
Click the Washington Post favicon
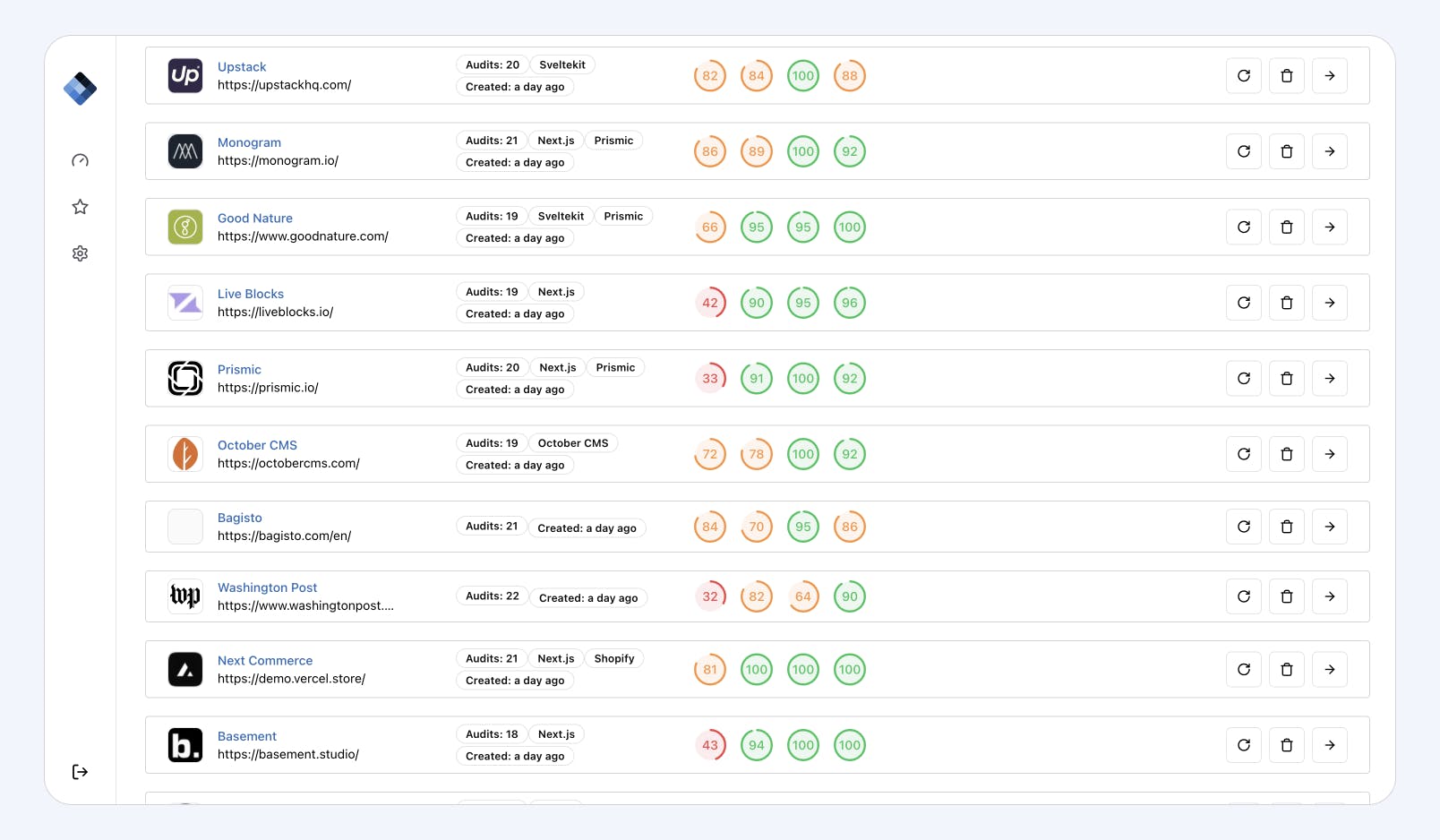pyautogui.click(x=184, y=596)
